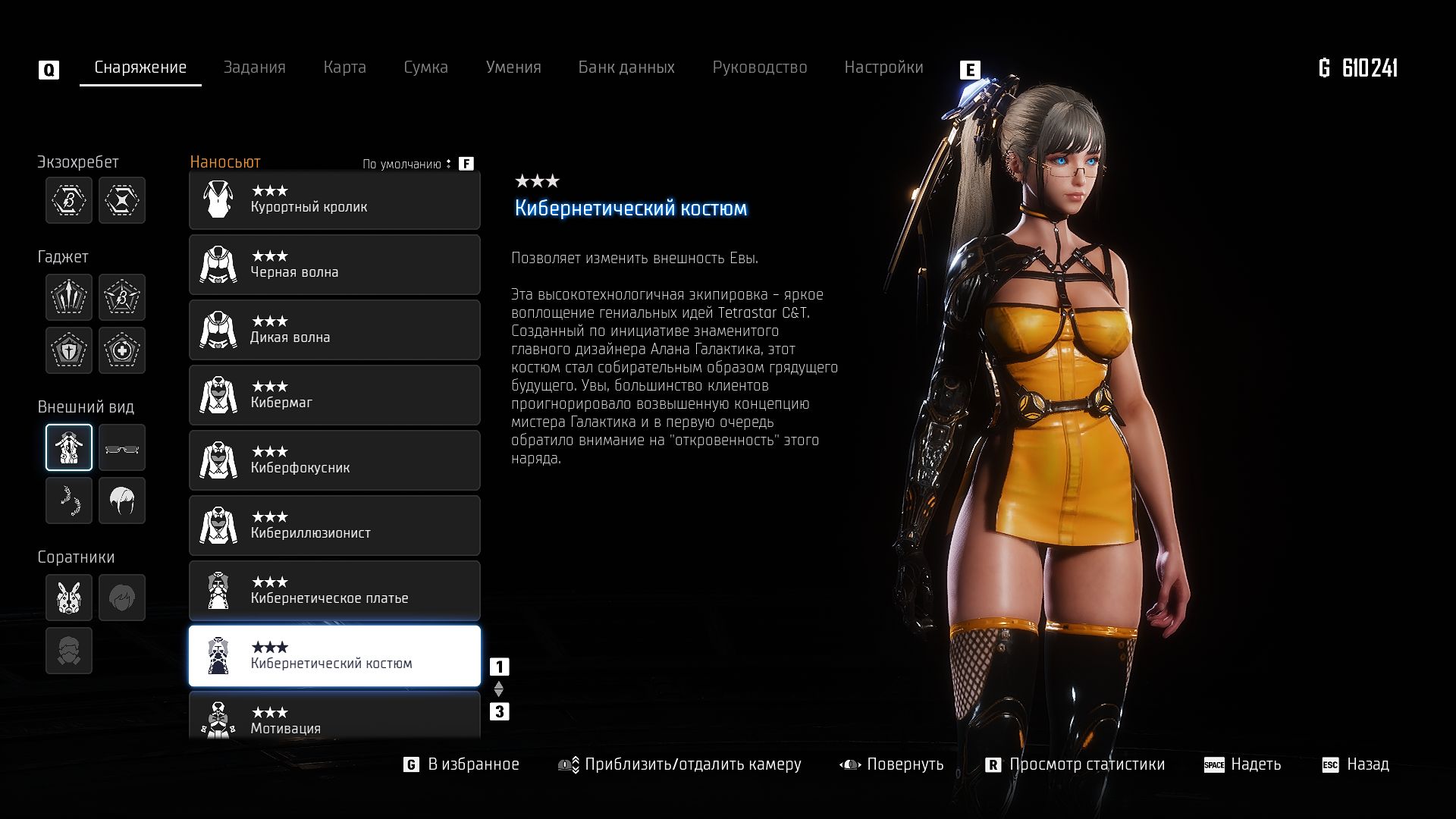Choose the Кибермаг outfit from list
This screenshot has height=819, width=1456.
tap(334, 395)
